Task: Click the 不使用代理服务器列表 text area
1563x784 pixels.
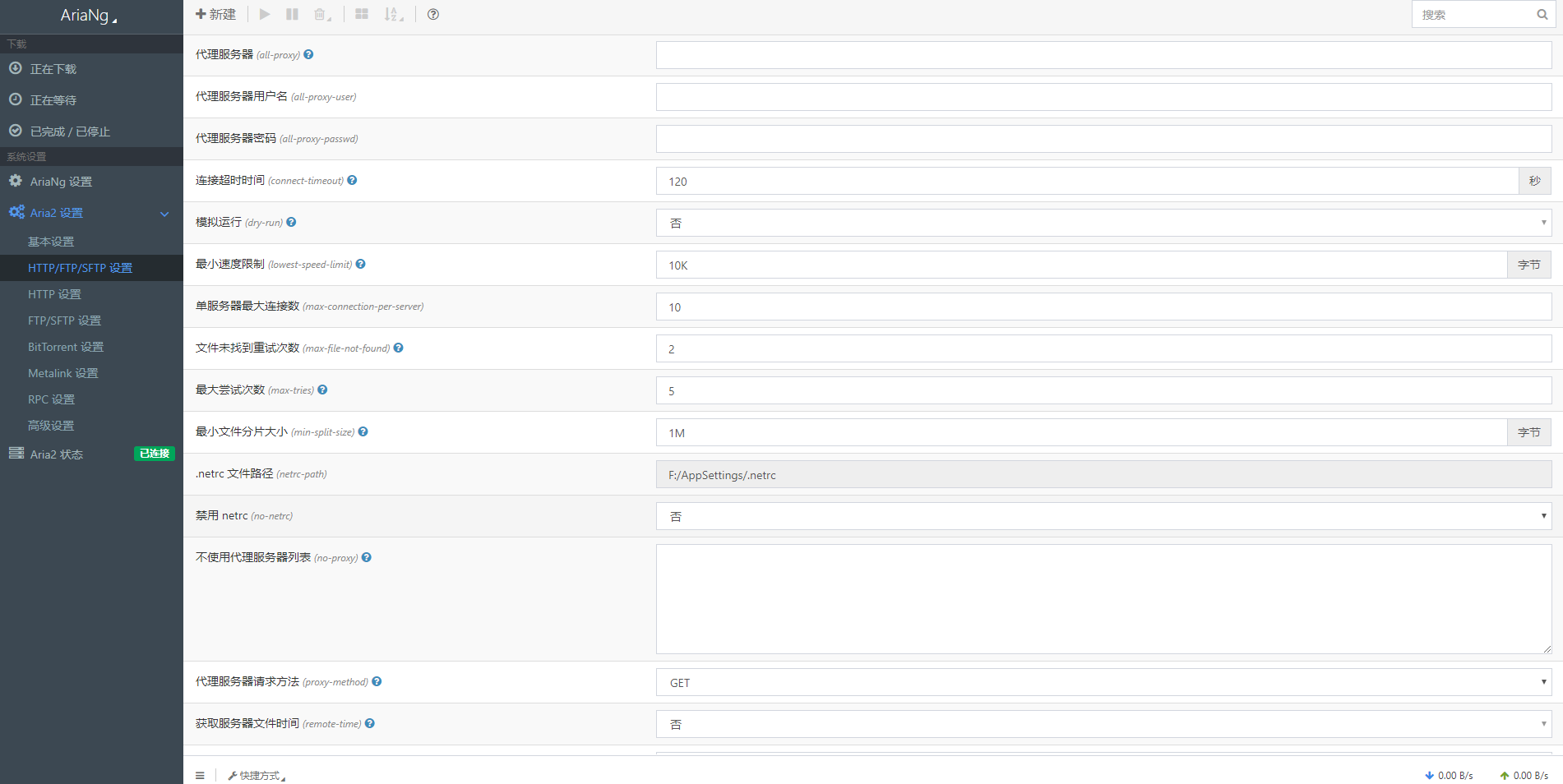Action: (1103, 599)
